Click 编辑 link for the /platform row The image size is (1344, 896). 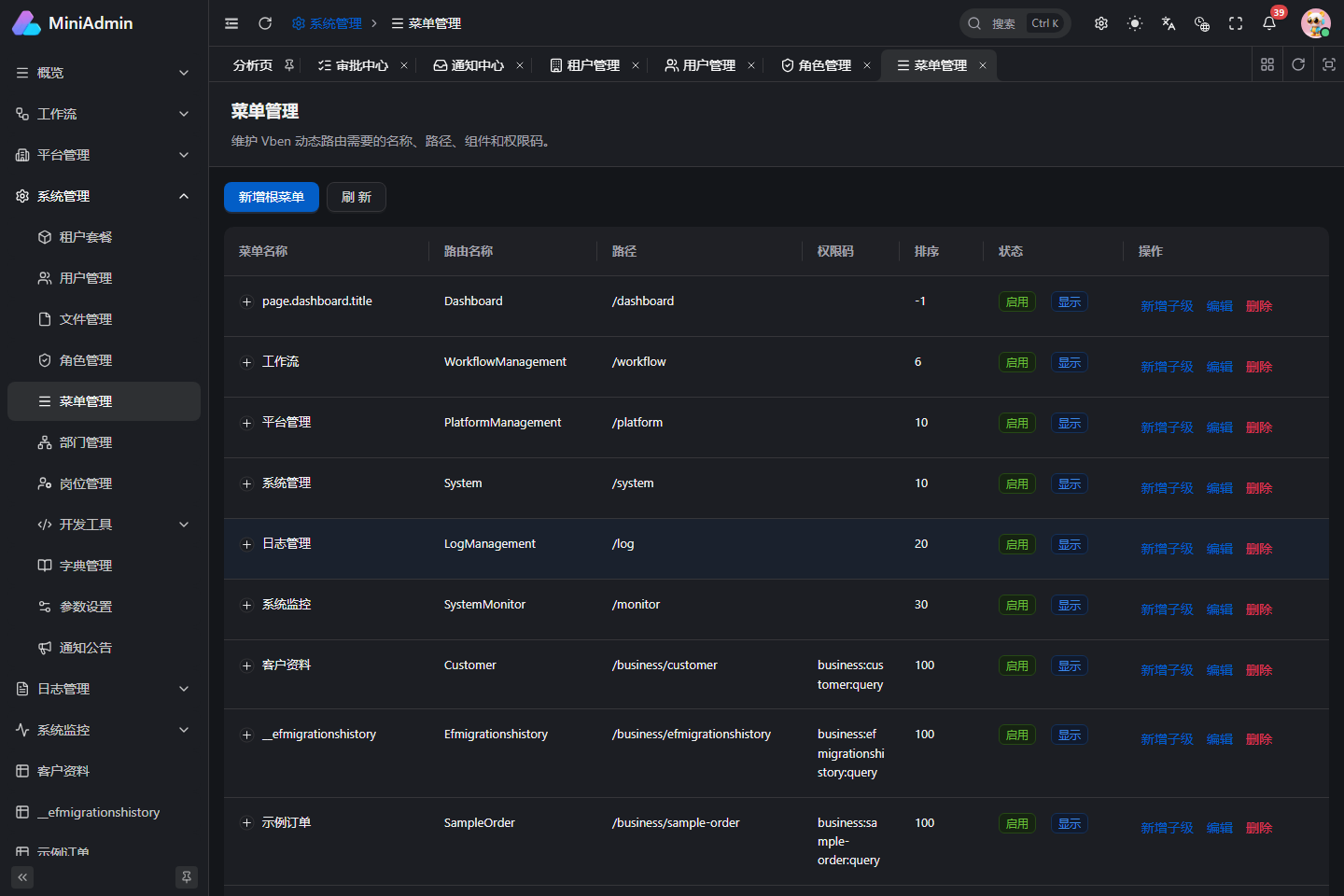click(x=1219, y=427)
